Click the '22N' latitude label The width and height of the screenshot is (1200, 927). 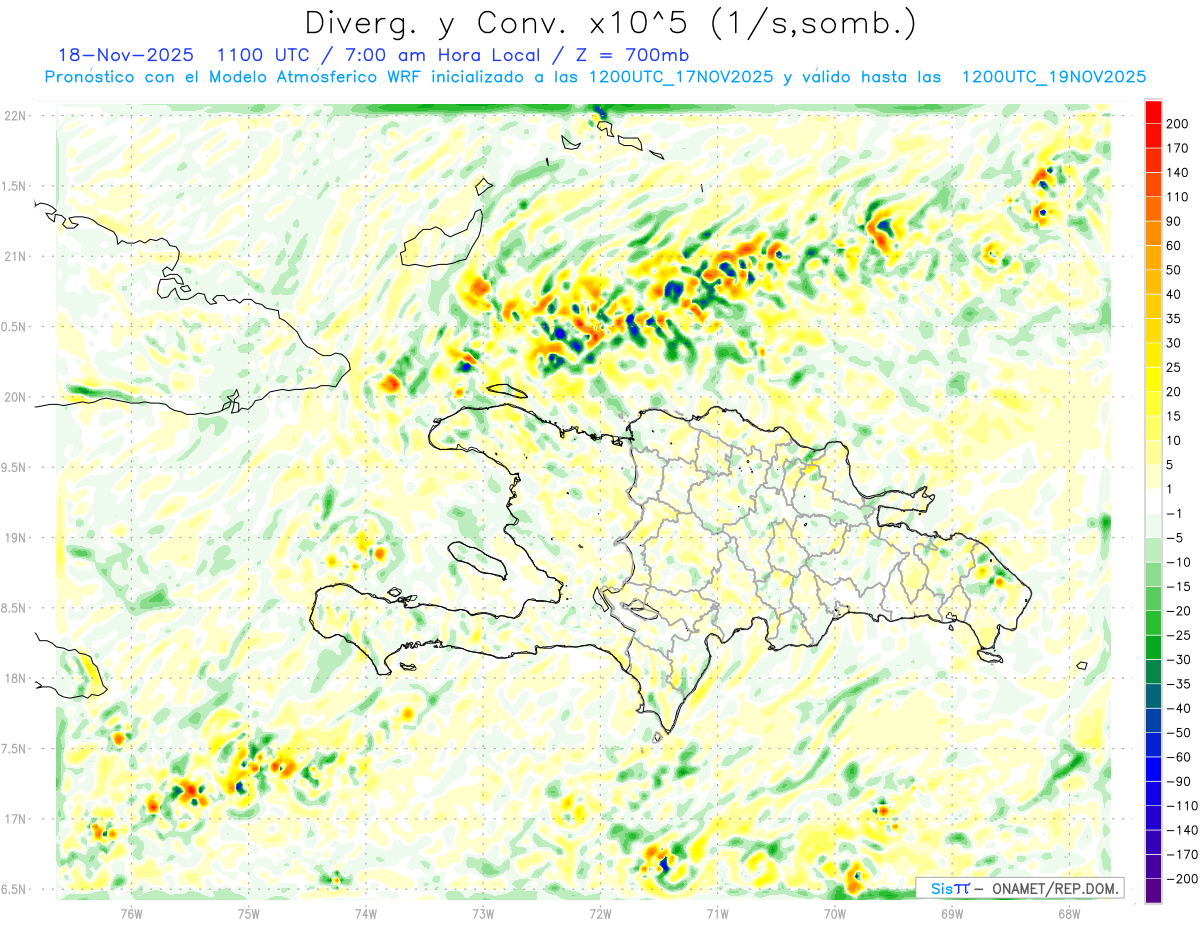tap(14, 116)
